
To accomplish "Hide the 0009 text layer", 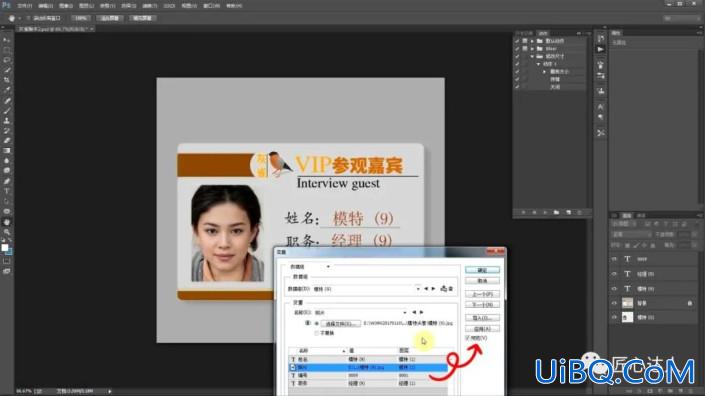I will tap(614, 259).
